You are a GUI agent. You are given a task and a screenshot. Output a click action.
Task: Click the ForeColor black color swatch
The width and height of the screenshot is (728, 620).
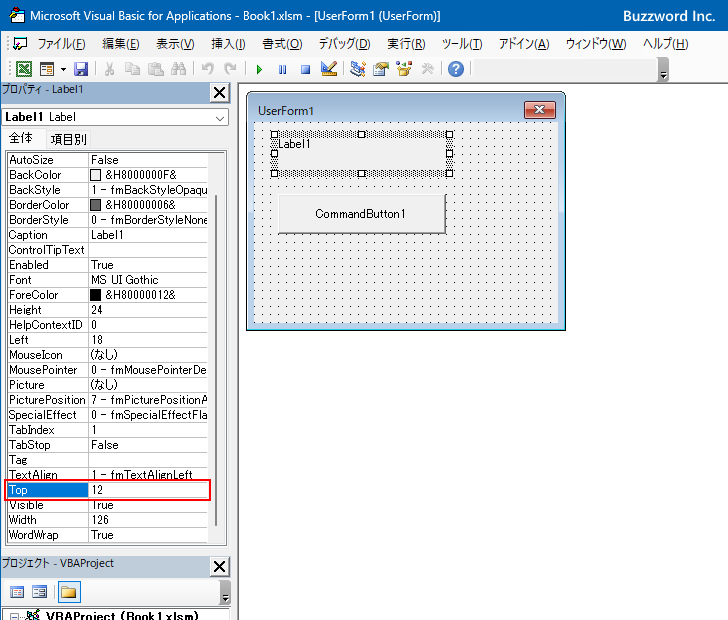tap(95, 295)
